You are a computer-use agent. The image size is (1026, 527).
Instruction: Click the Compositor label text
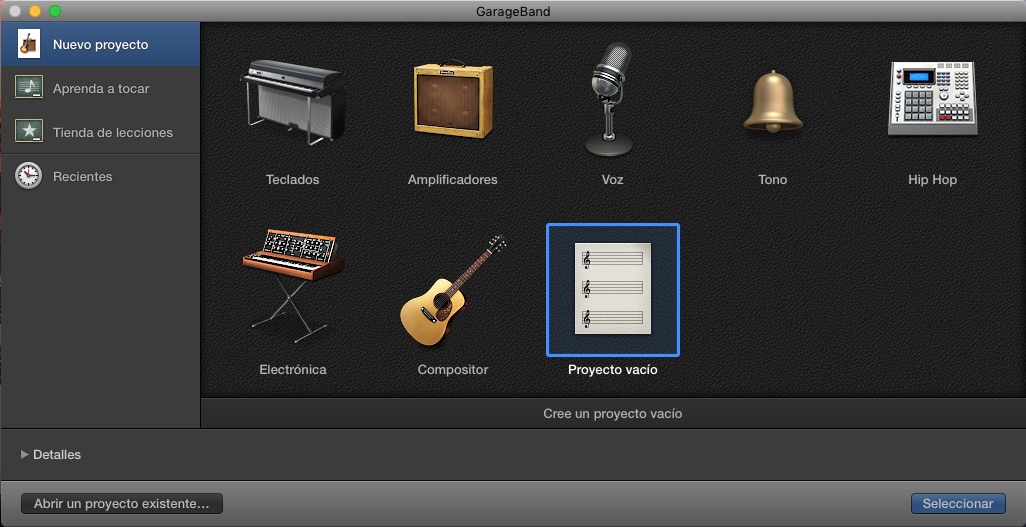pos(453,369)
